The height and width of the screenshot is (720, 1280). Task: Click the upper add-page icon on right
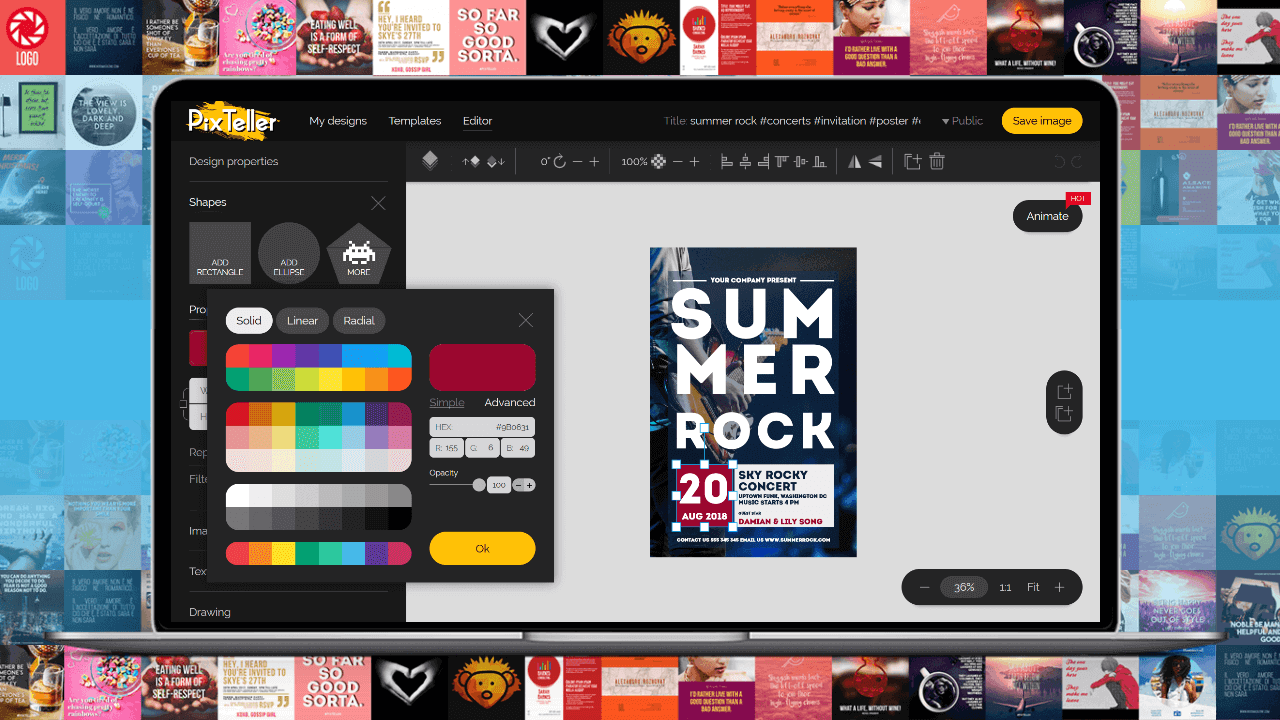pos(1064,391)
